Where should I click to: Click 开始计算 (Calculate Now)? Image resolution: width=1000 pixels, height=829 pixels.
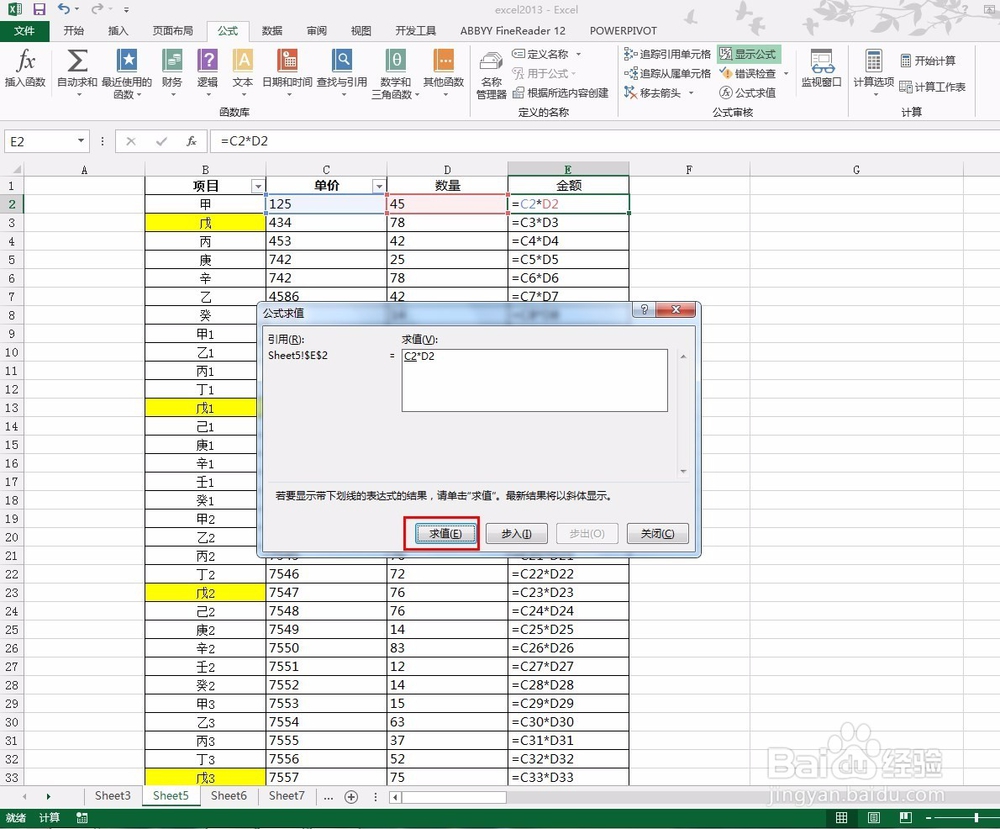[930, 60]
